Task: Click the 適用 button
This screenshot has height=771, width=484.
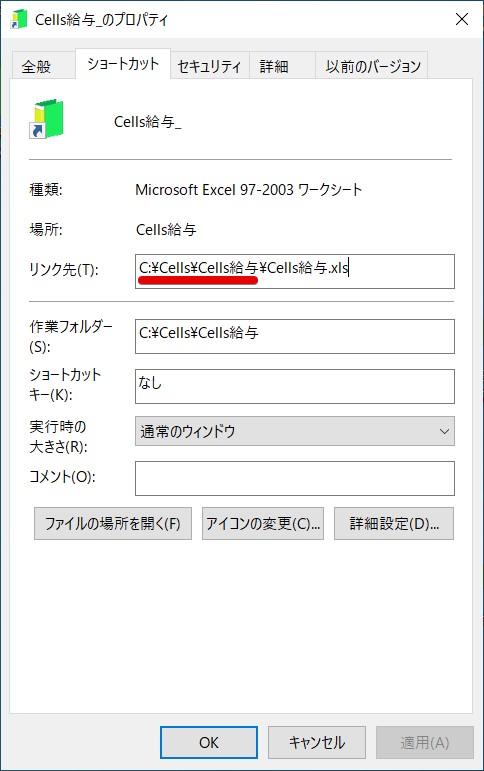Action: pyautogui.click(x=424, y=742)
